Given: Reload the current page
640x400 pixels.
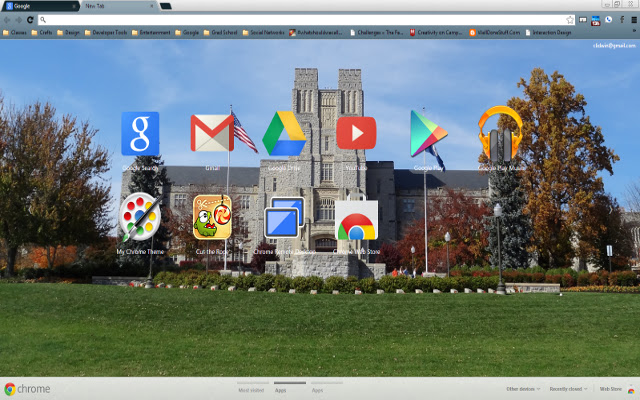Looking at the screenshot, I should coord(30,20).
